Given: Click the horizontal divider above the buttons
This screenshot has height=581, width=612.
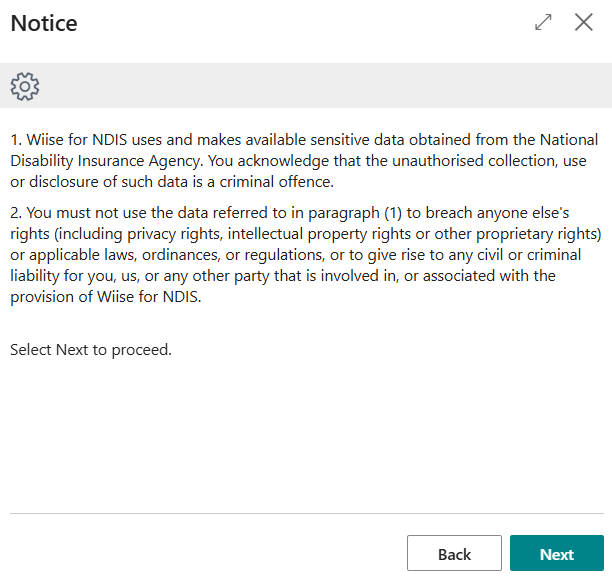Looking at the screenshot, I should pos(307,513).
